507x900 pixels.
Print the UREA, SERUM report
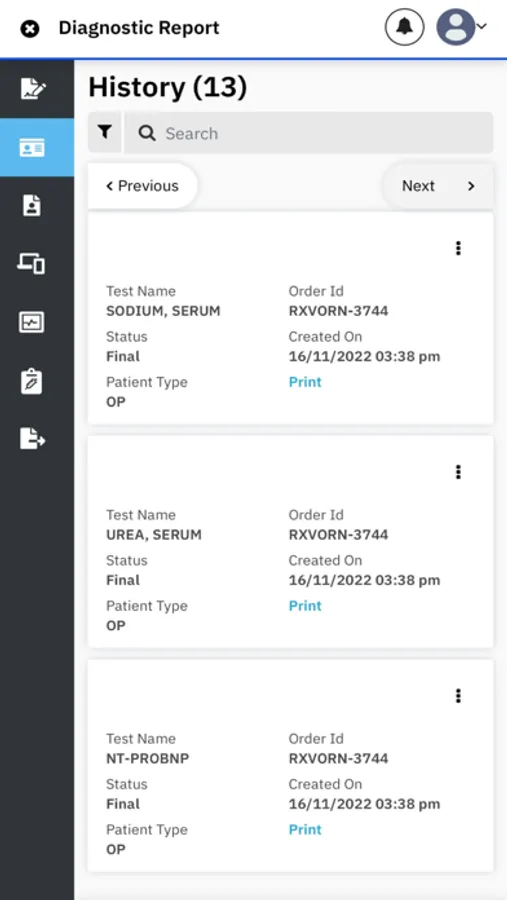click(305, 606)
